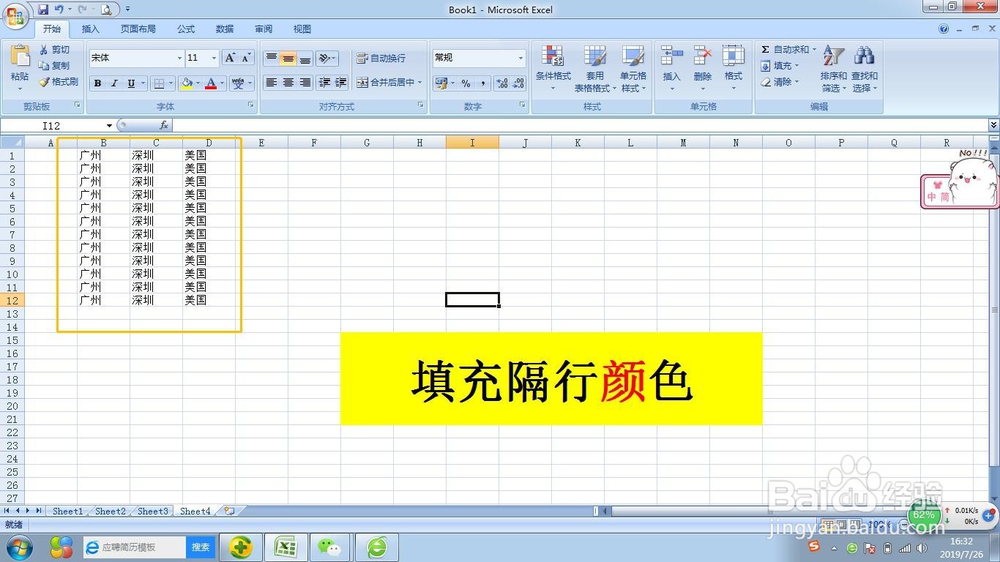
Task: Expand the font color dropdown arrow
Action: click(x=222, y=83)
